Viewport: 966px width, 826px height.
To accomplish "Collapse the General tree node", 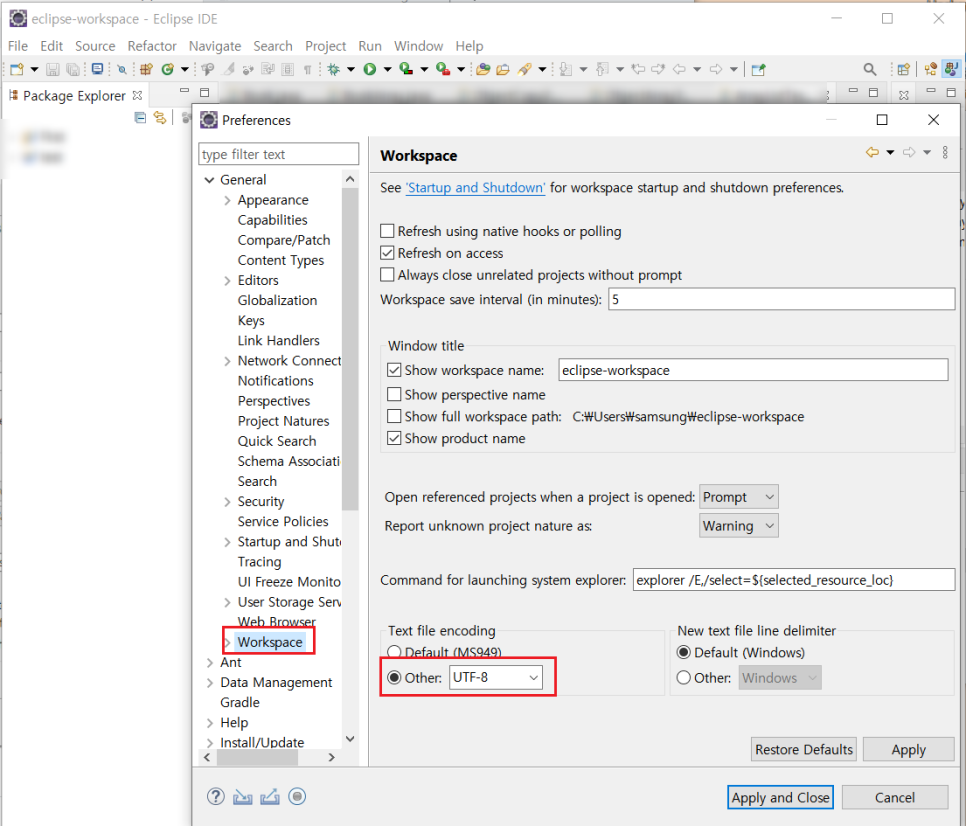I will (x=209, y=180).
